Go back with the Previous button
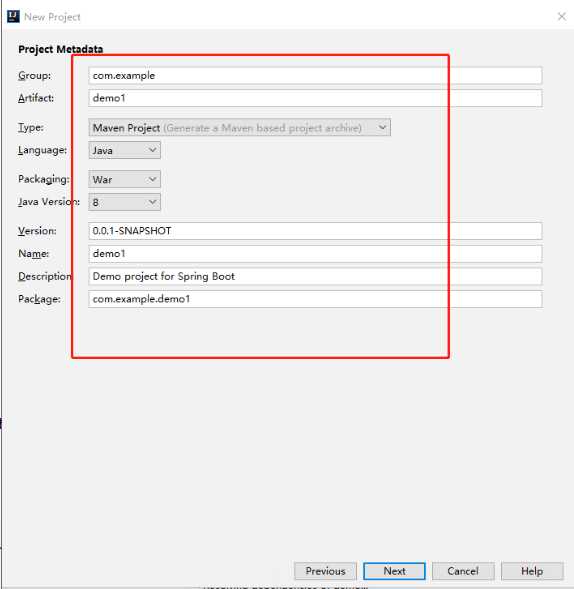 (325, 571)
